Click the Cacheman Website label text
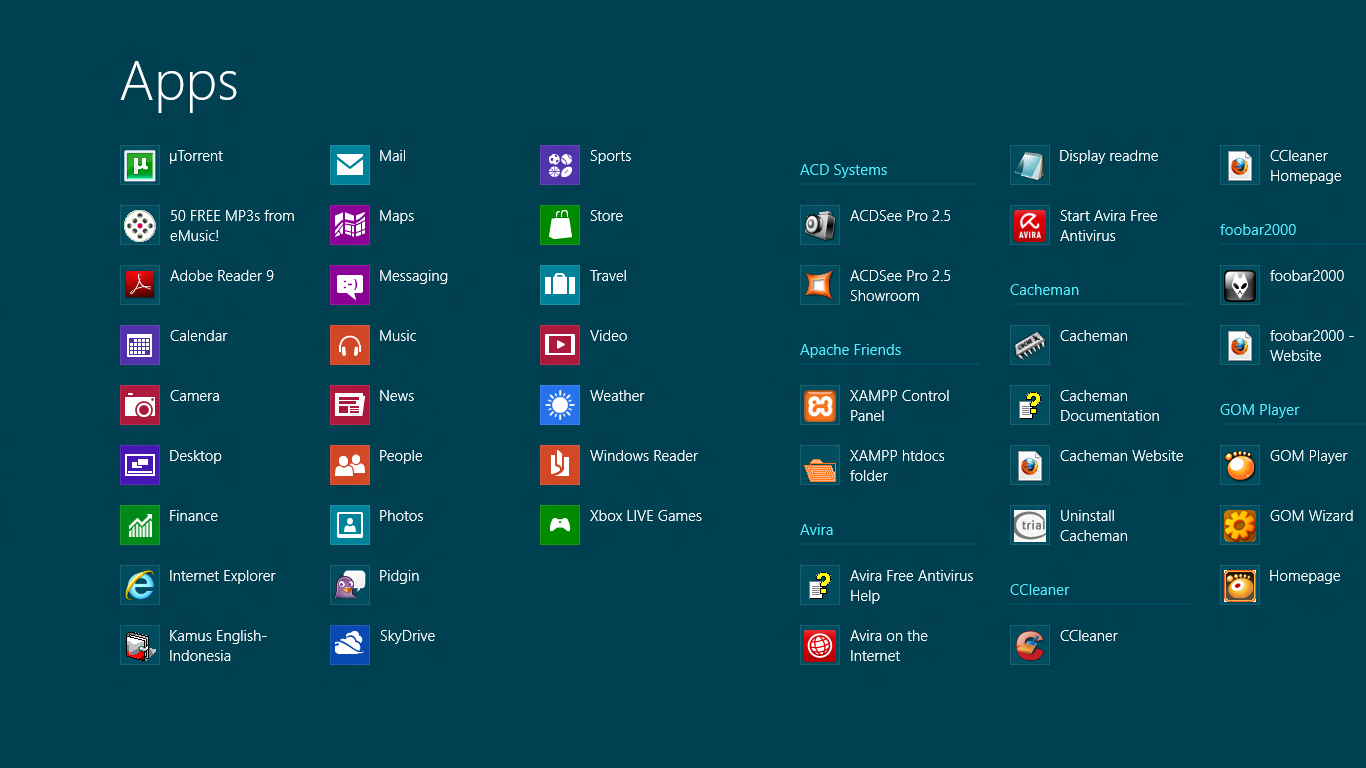 tap(1121, 456)
